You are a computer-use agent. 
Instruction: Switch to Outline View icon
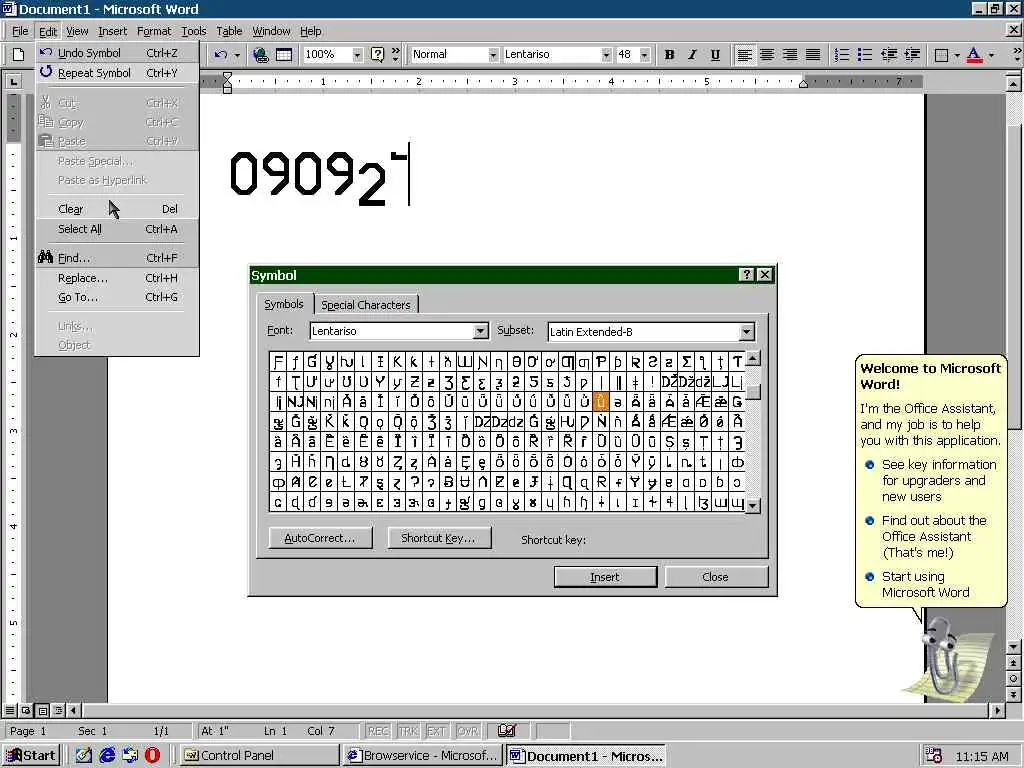click(x=58, y=710)
